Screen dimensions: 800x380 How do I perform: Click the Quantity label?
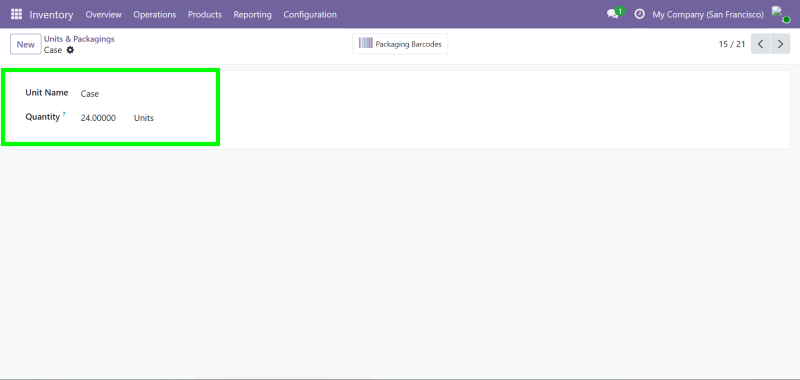[x=43, y=117]
